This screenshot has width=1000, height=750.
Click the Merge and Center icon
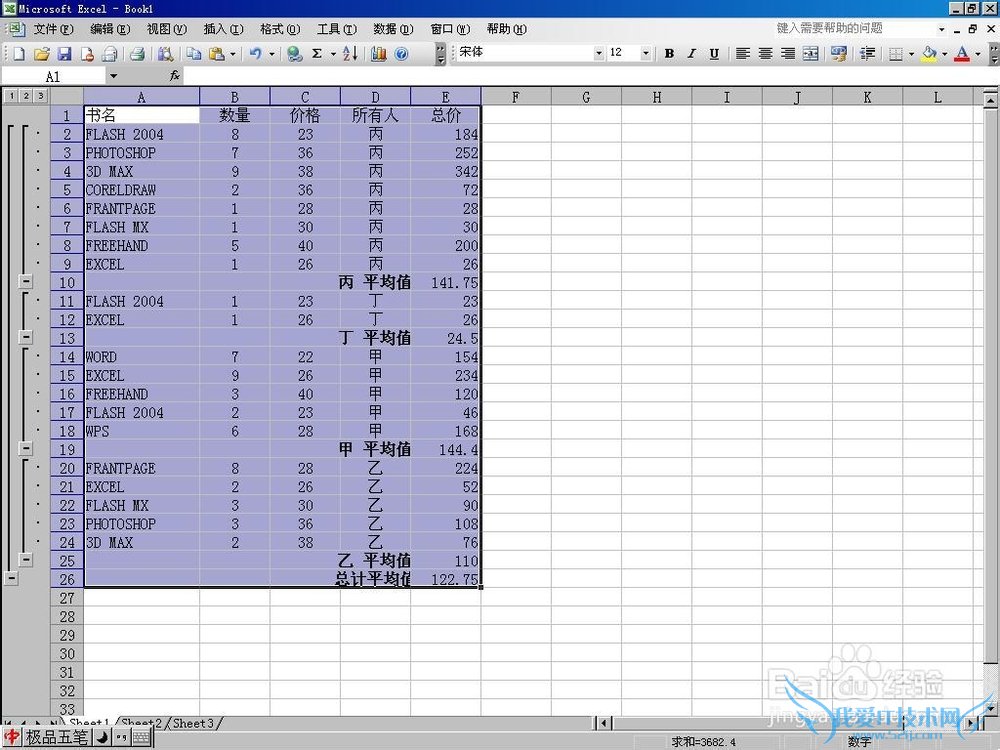click(x=810, y=54)
